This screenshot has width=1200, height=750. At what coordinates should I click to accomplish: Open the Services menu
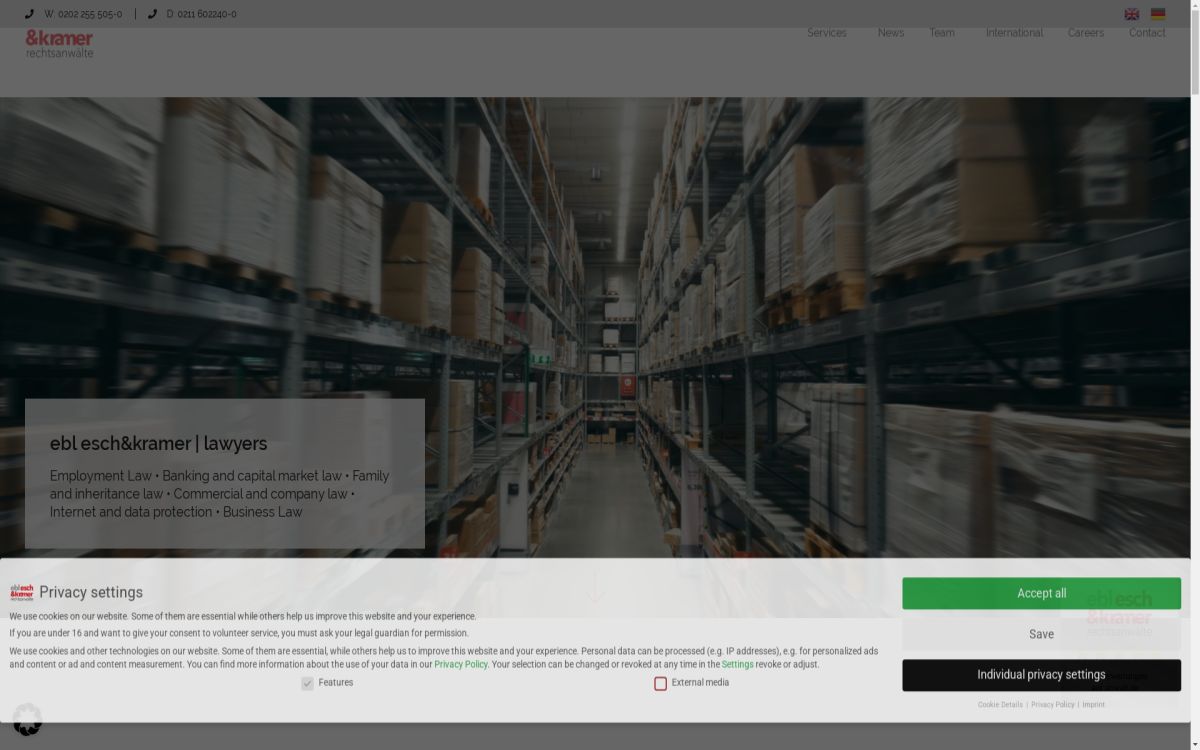tap(827, 32)
